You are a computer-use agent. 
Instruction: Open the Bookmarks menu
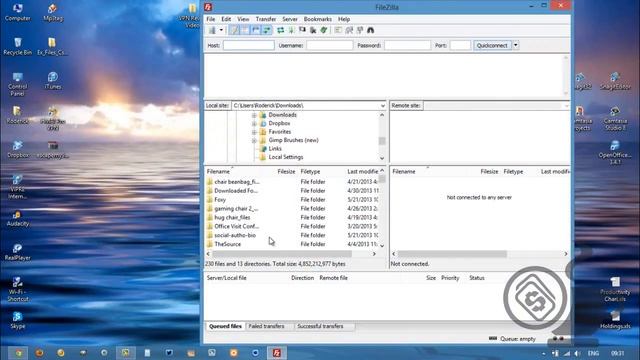click(x=318, y=19)
